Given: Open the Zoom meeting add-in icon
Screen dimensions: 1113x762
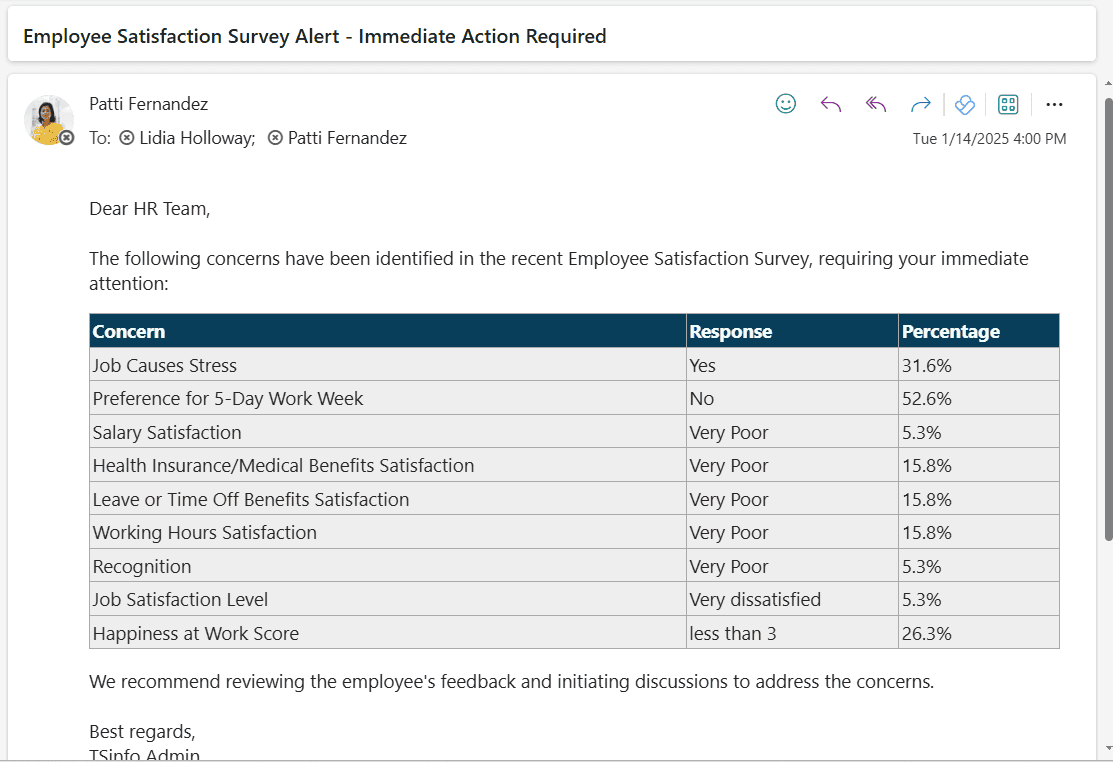Looking at the screenshot, I should pos(963,104).
